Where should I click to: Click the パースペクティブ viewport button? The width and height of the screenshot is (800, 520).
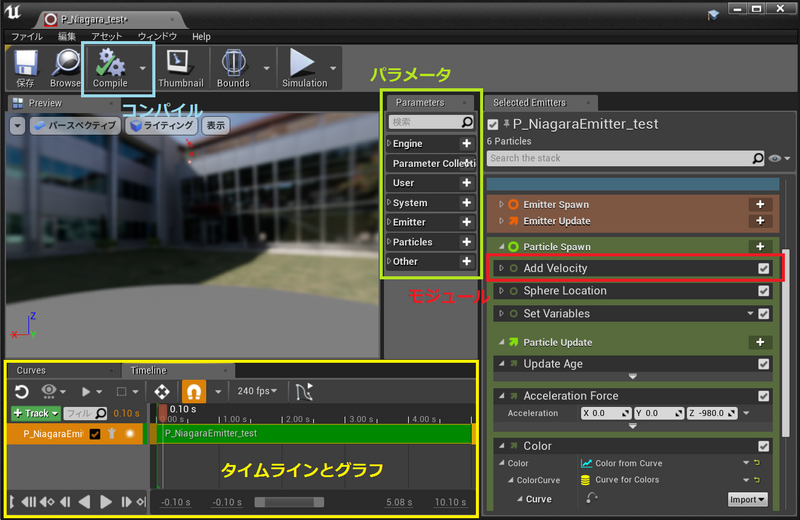point(76,126)
